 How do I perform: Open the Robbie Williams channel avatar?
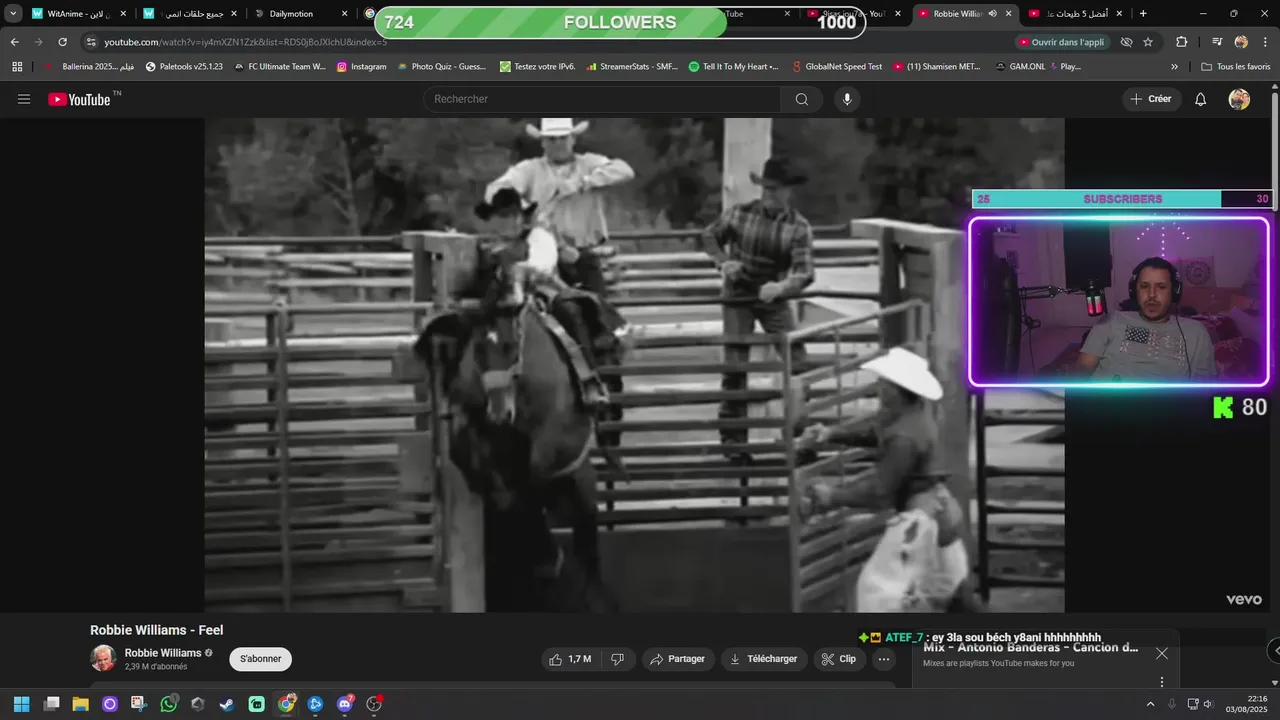point(103,658)
